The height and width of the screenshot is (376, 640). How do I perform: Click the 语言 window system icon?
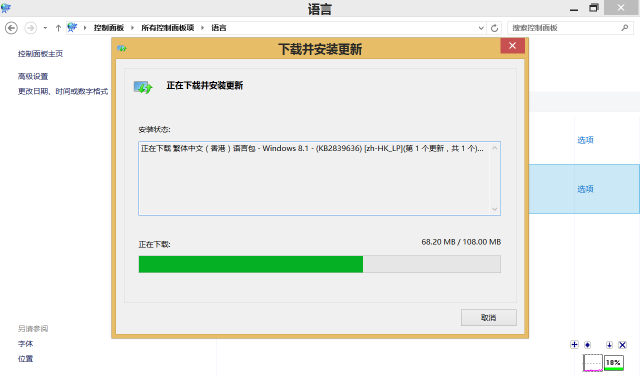point(6,8)
